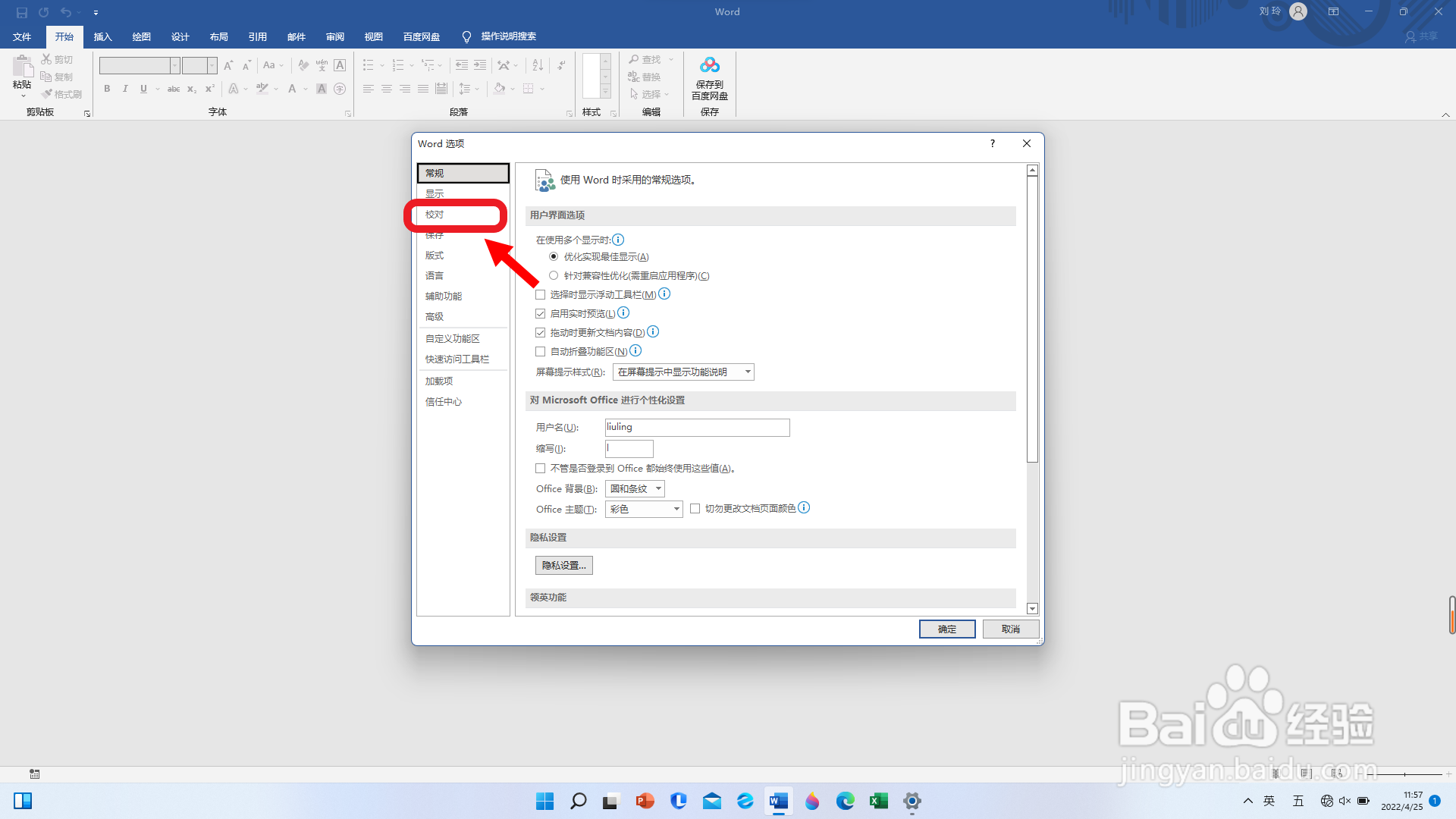Open Excel from taskbar
This screenshot has width=1456, height=819.
(878, 801)
